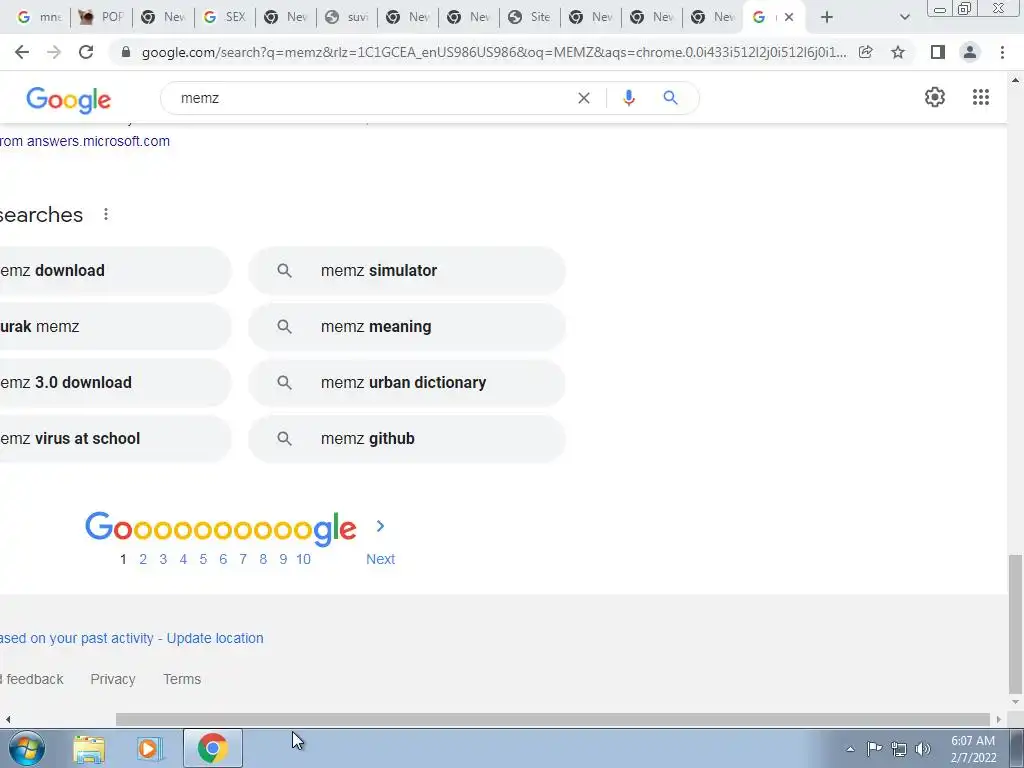Screen dimensions: 1024x768
Task: Open the Chrome side panel icon
Action: pyautogui.click(x=938, y=52)
